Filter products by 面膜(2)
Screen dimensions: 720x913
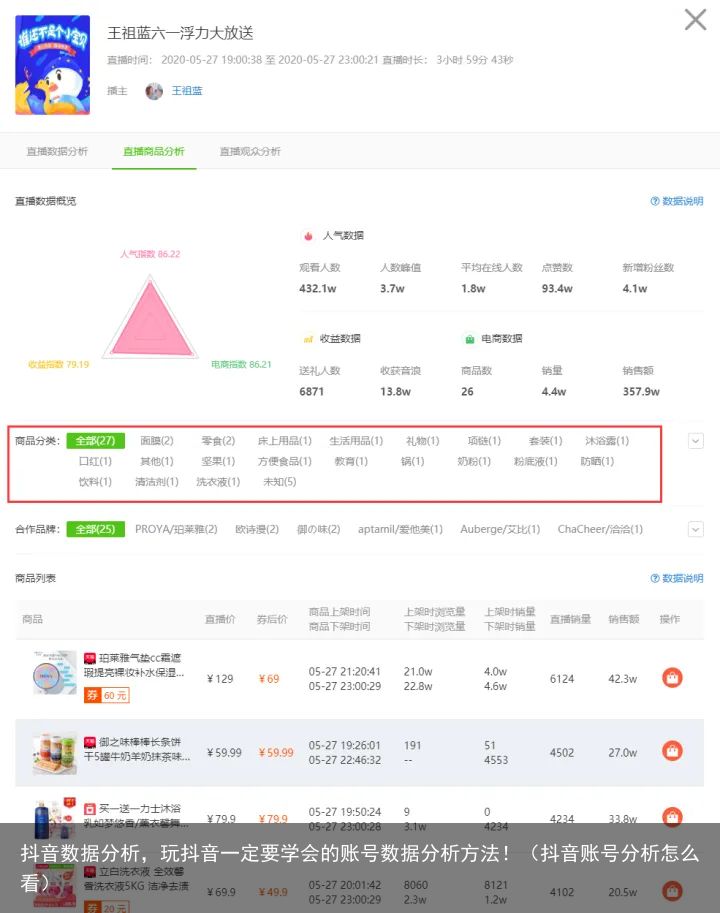pos(157,441)
